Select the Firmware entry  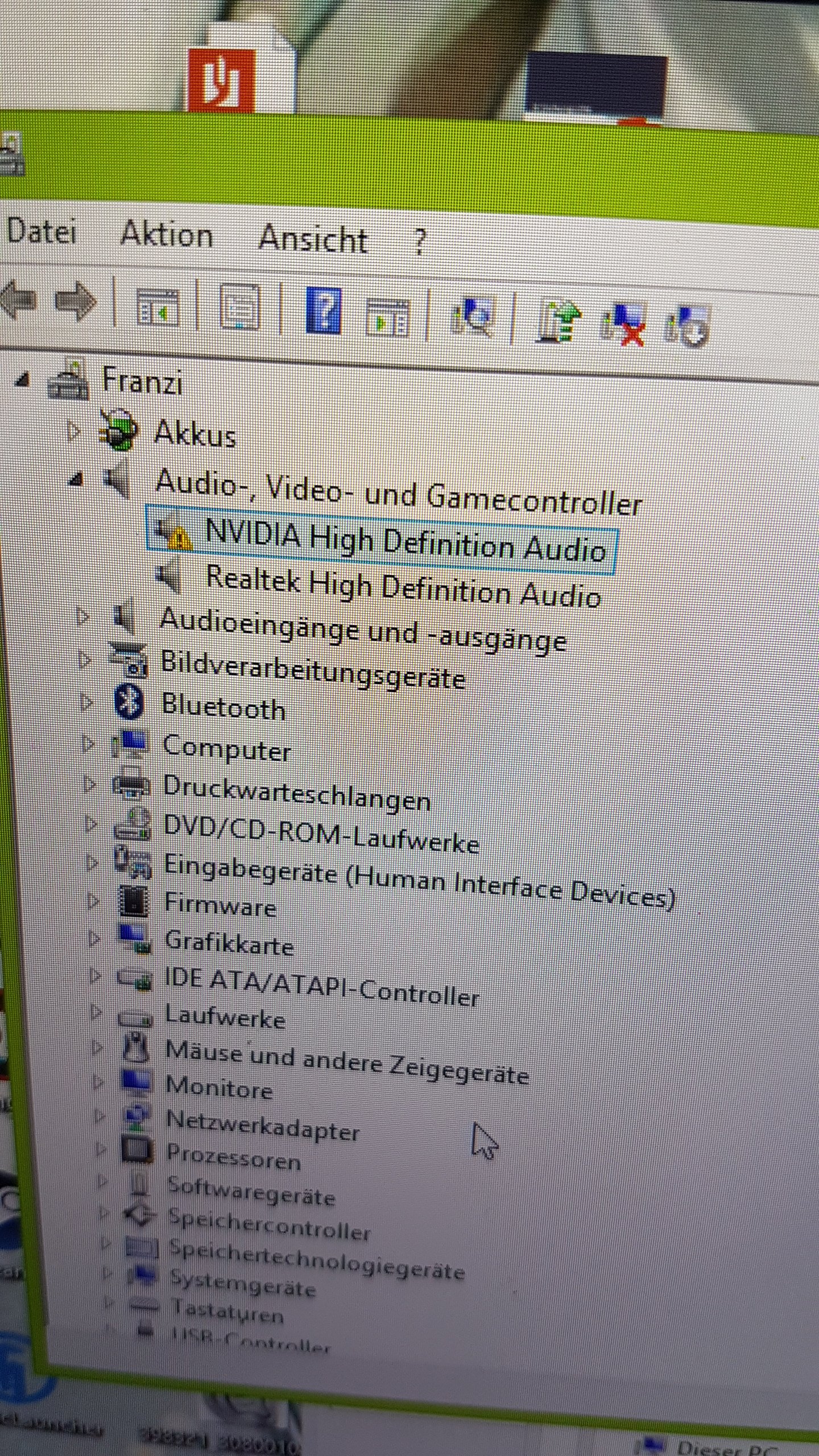click(220, 904)
